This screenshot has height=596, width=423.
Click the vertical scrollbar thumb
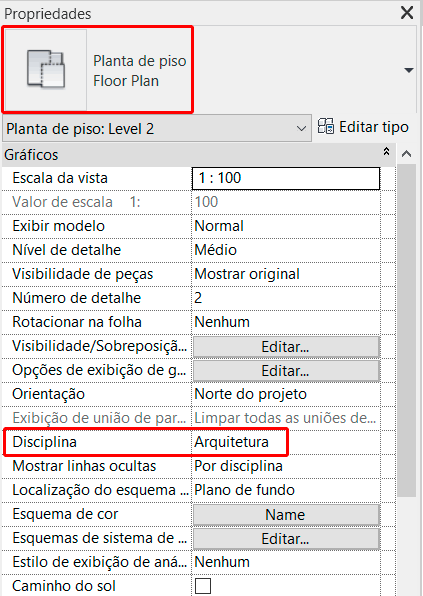tap(406, 330)
